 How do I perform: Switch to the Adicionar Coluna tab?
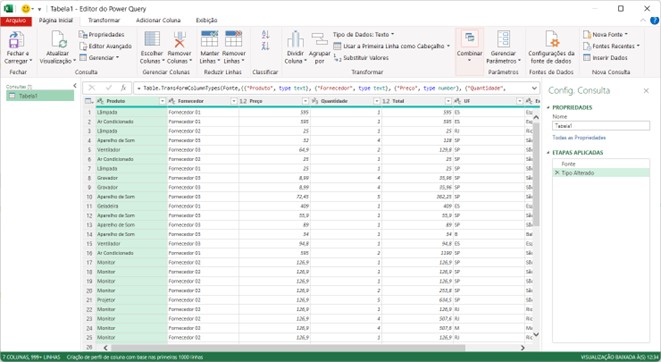coord(158,20)
